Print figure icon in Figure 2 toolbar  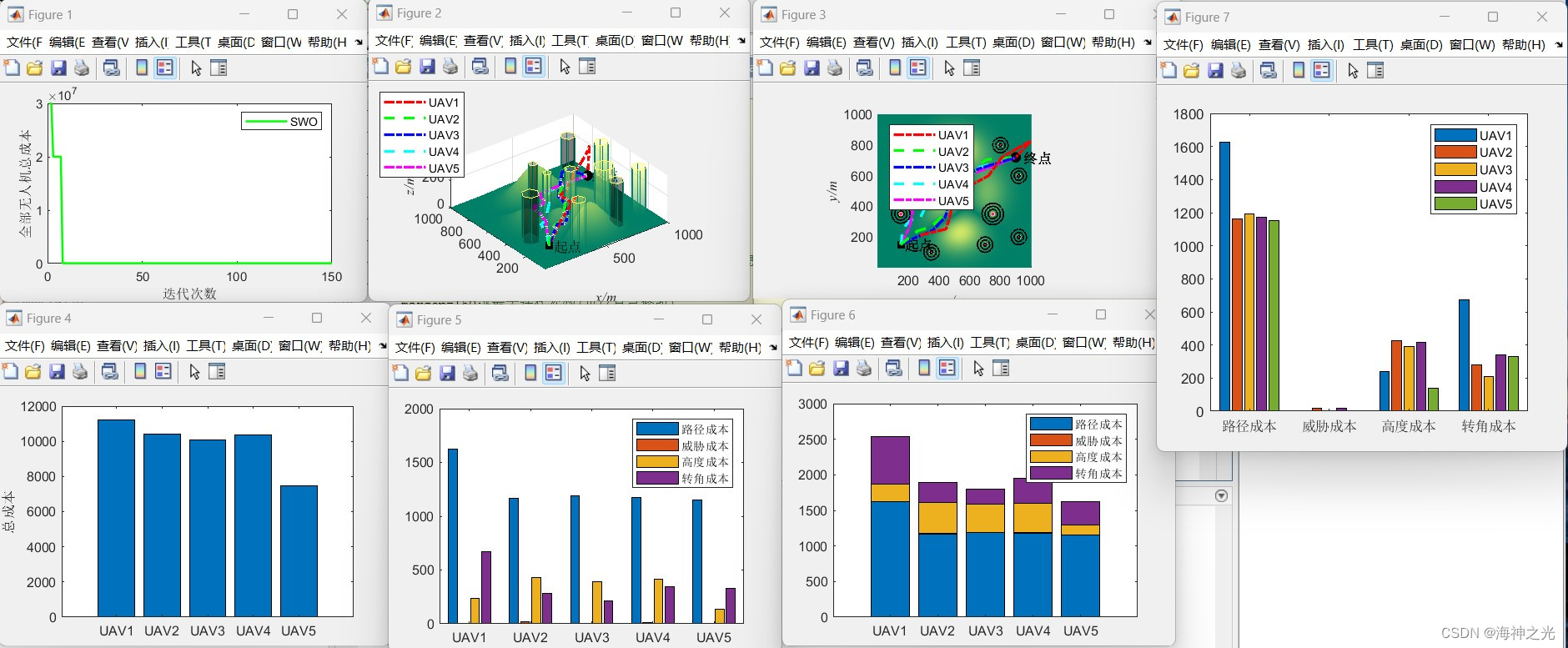pos(450,66)
